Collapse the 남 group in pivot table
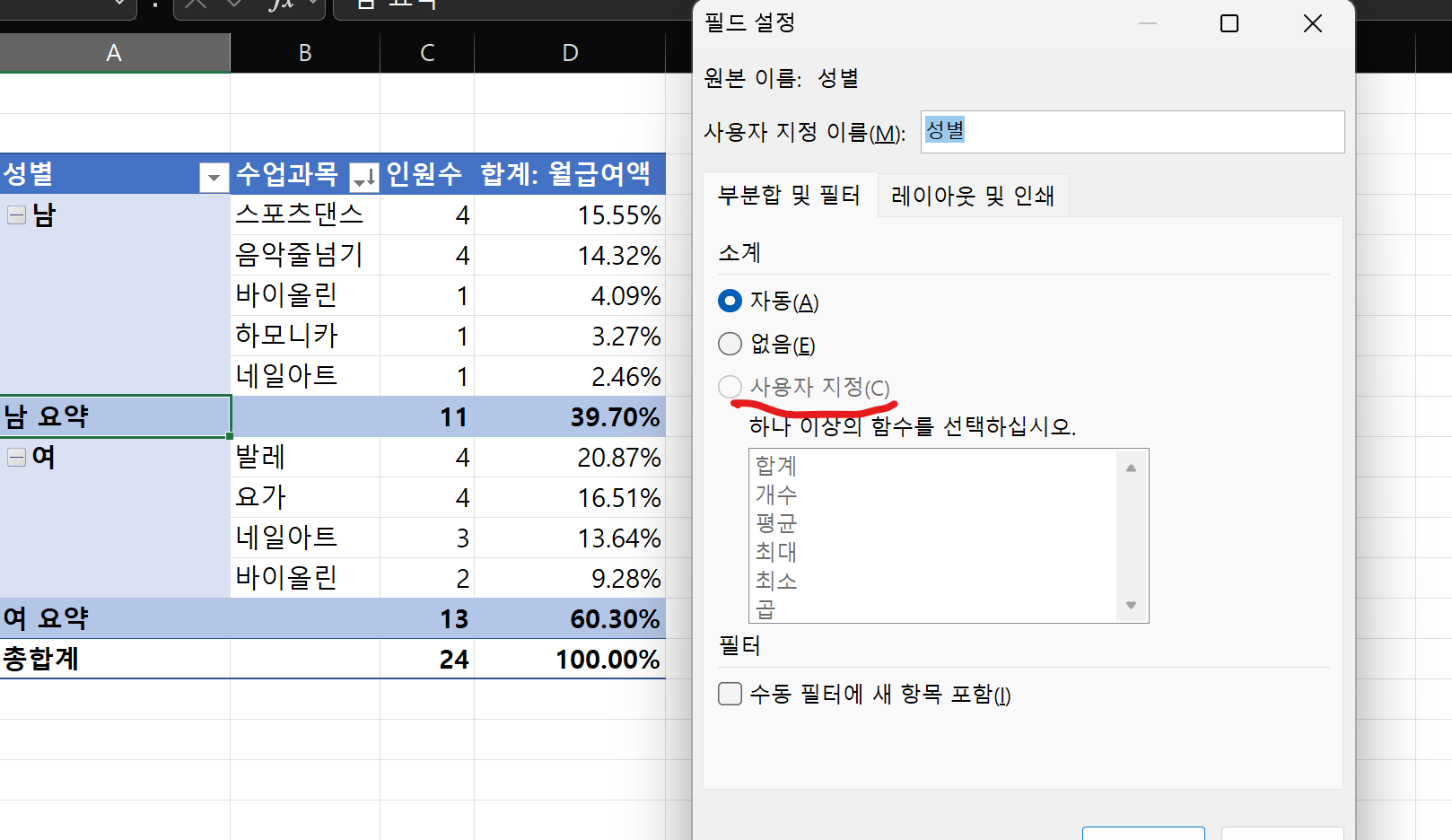1452x840 pixels. pyautogui.click(x=16, y=214)
